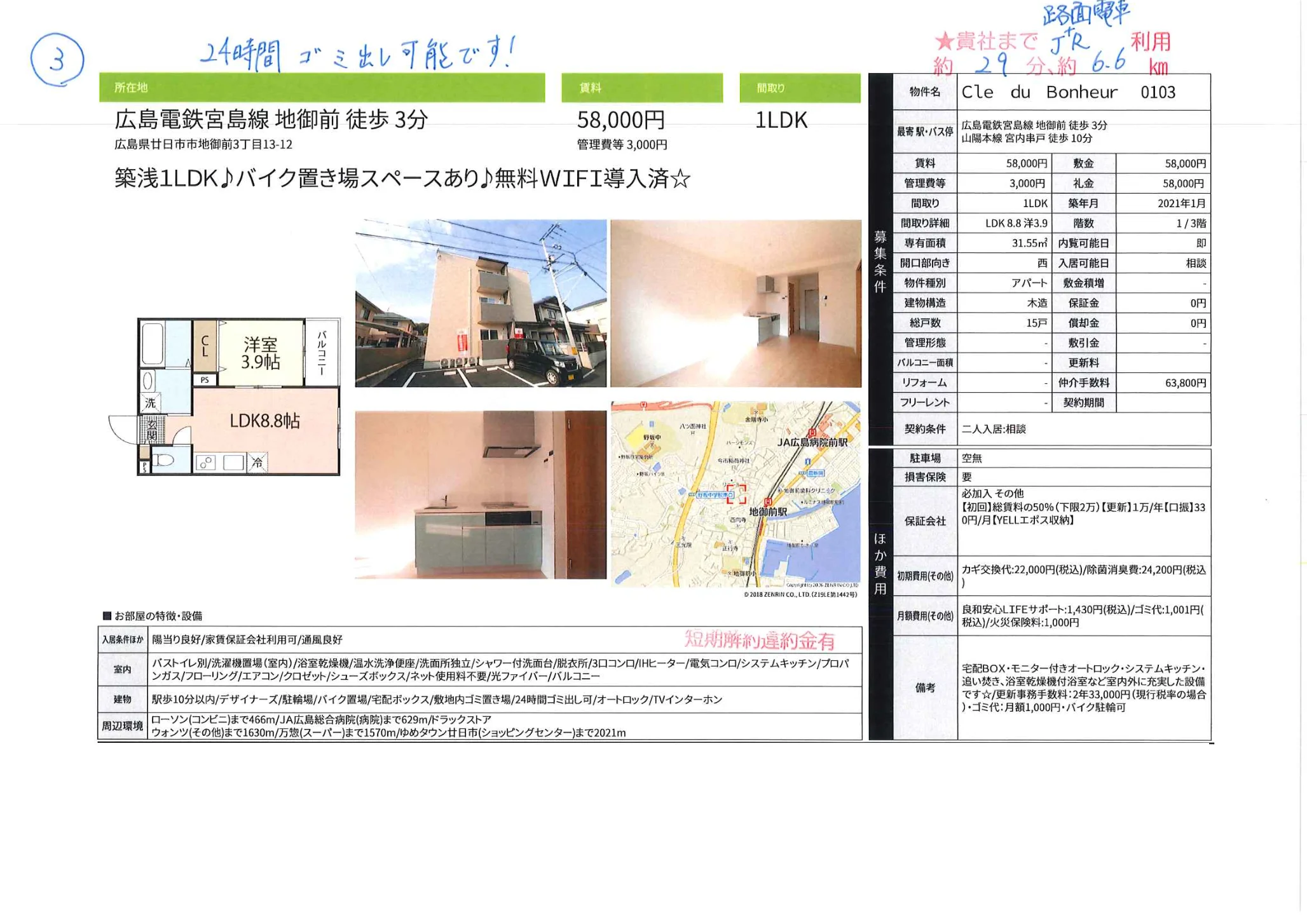The image size is (1307, 924).
Task: Click the green 間取り header
Action: (x=799, y=88)
